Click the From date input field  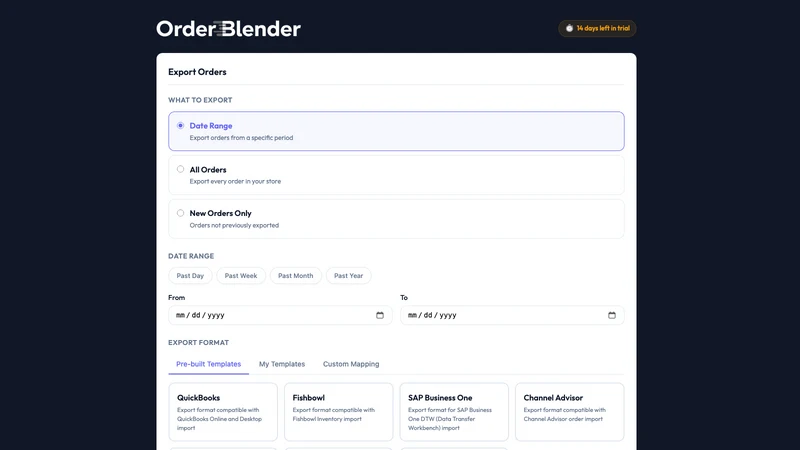[x=280, y=315]
